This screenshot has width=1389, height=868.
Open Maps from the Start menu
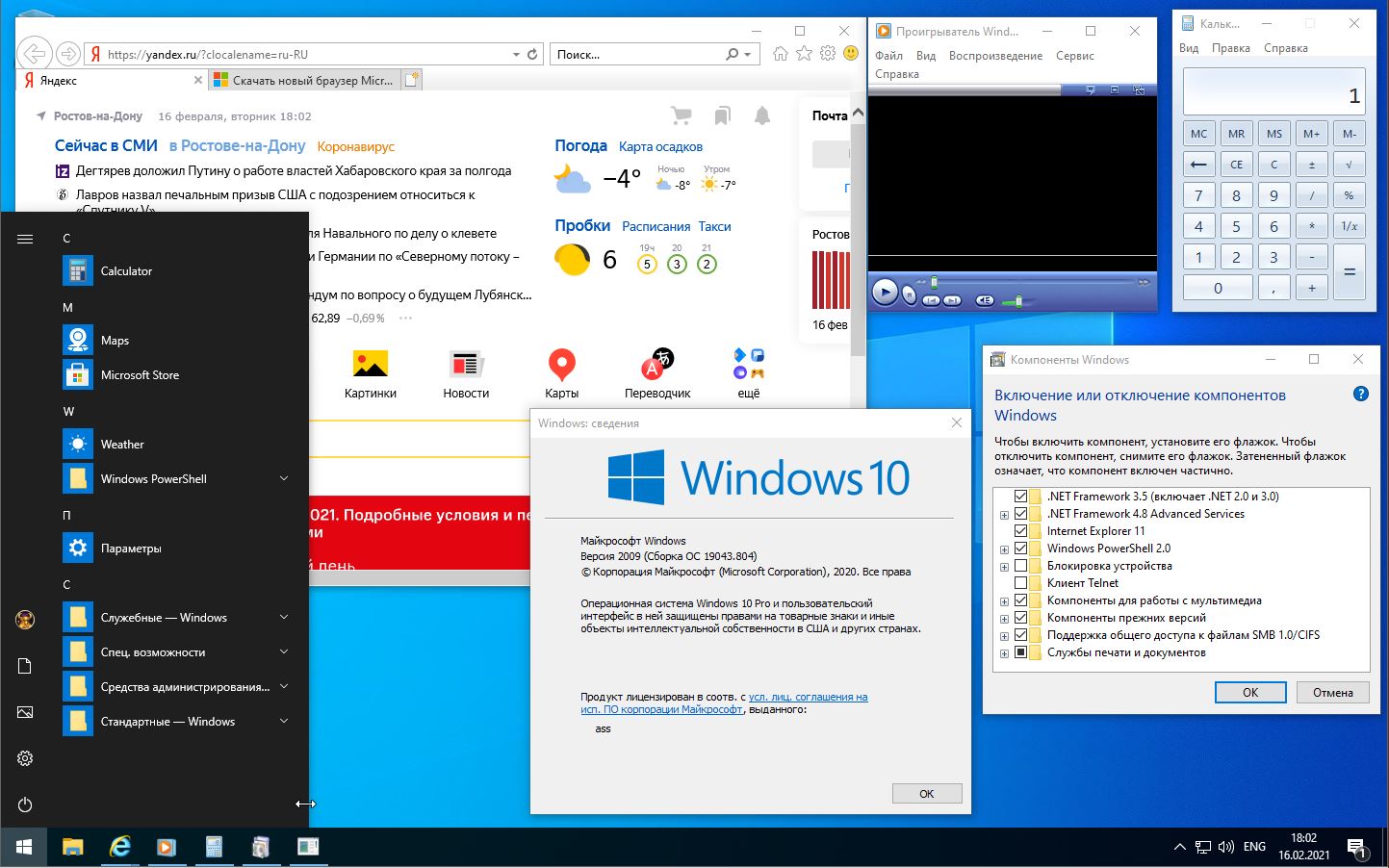pyautogui.click(x=175, y=341)
